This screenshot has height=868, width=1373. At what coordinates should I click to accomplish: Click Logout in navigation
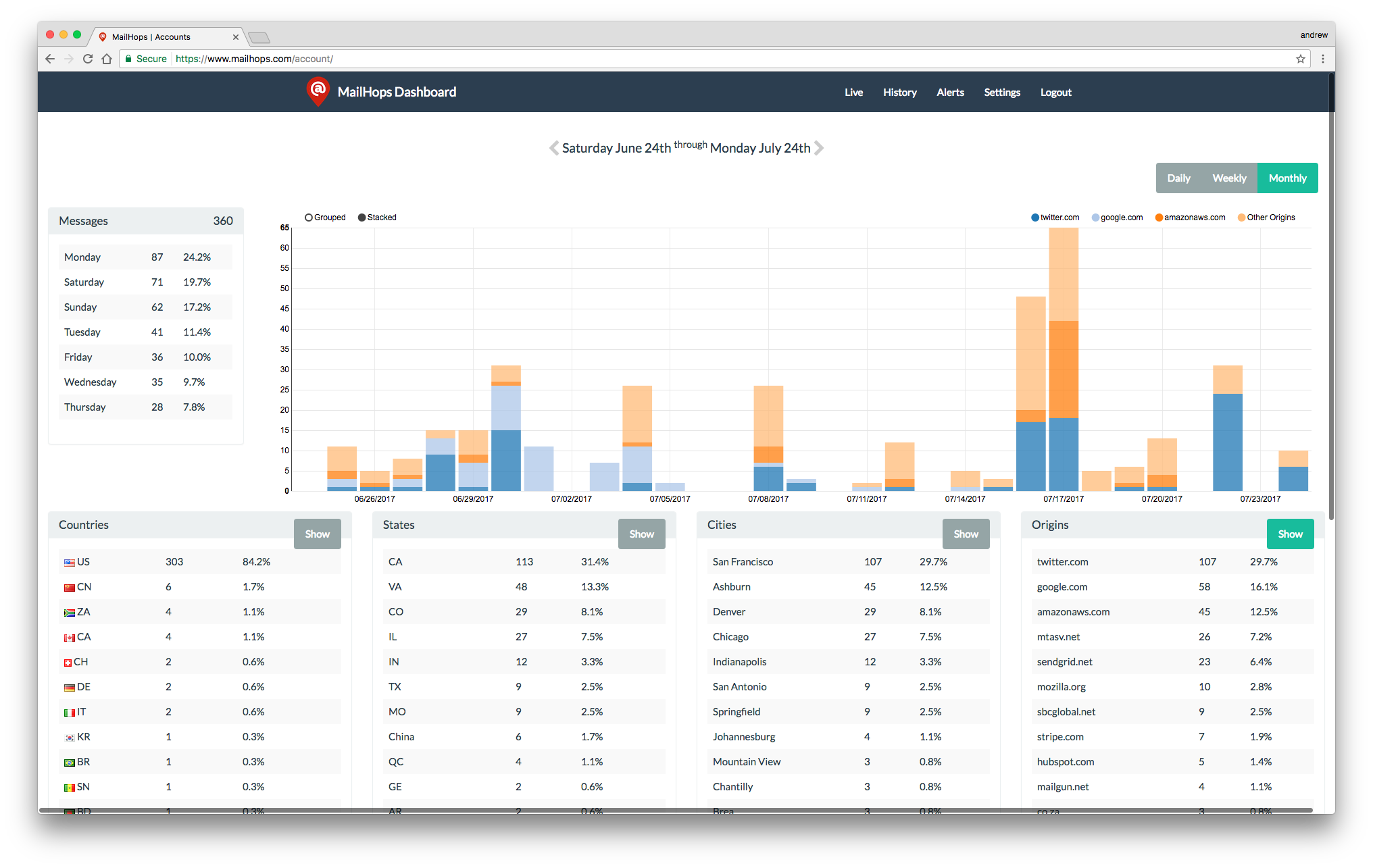pos(1056,93)
